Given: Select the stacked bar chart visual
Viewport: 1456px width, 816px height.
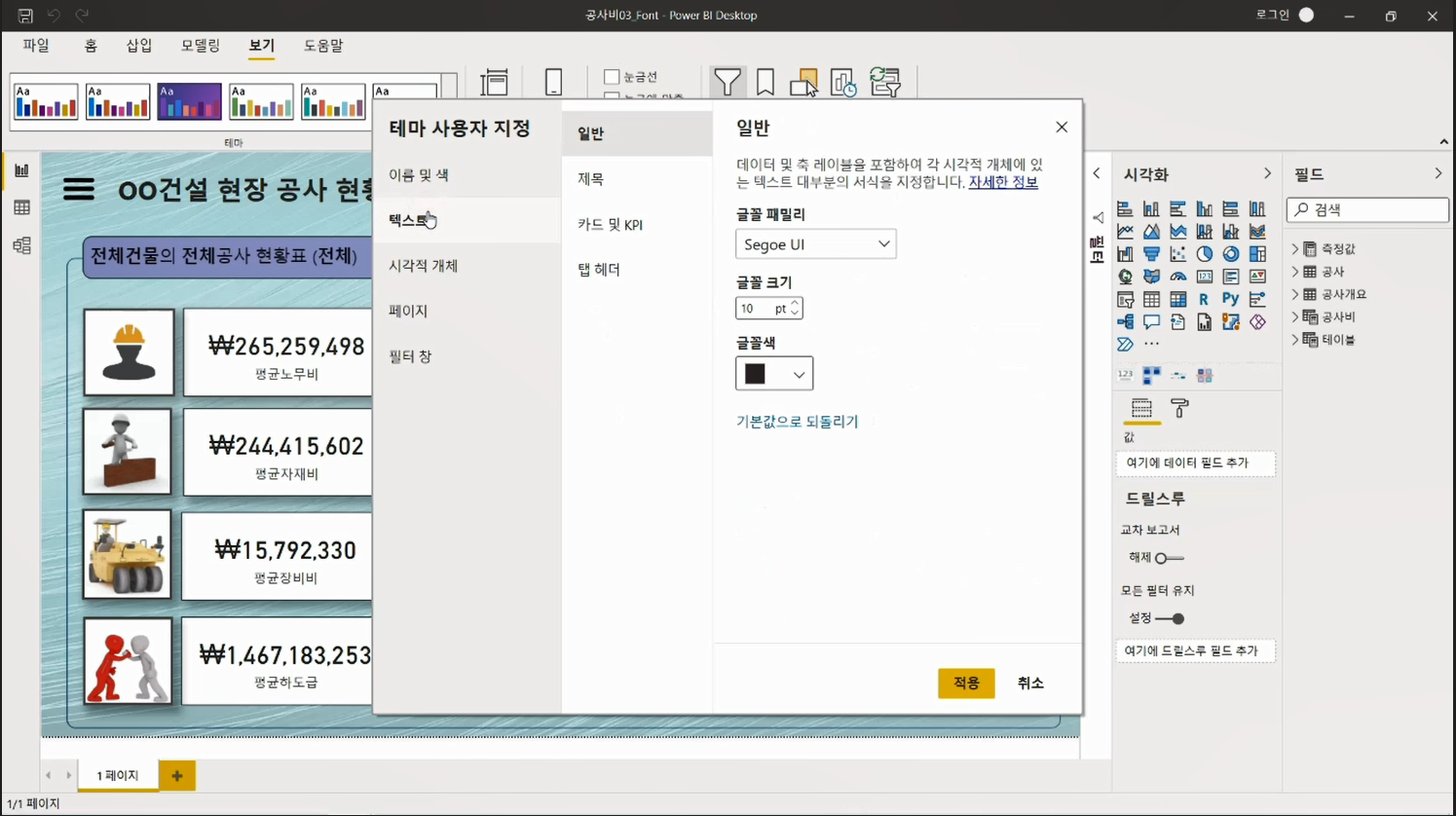Looking at the screenshot, I should click(1125, 208).
